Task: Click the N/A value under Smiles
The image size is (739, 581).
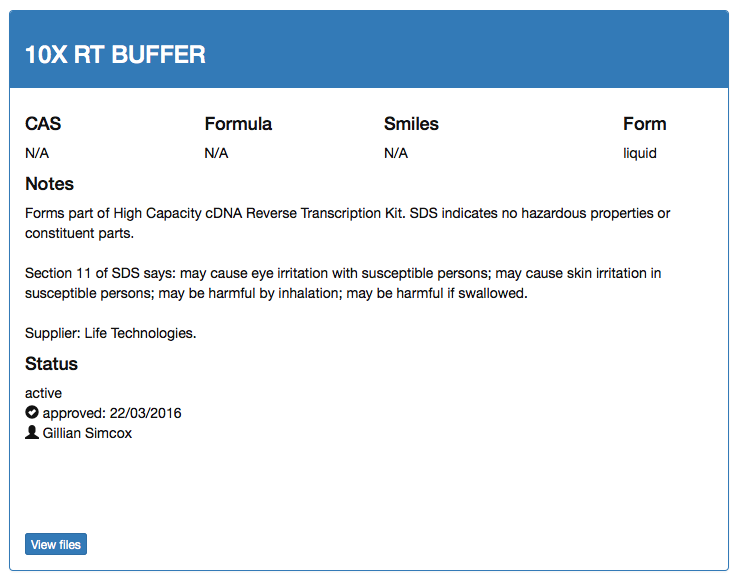Action: (x=396, y=153)
